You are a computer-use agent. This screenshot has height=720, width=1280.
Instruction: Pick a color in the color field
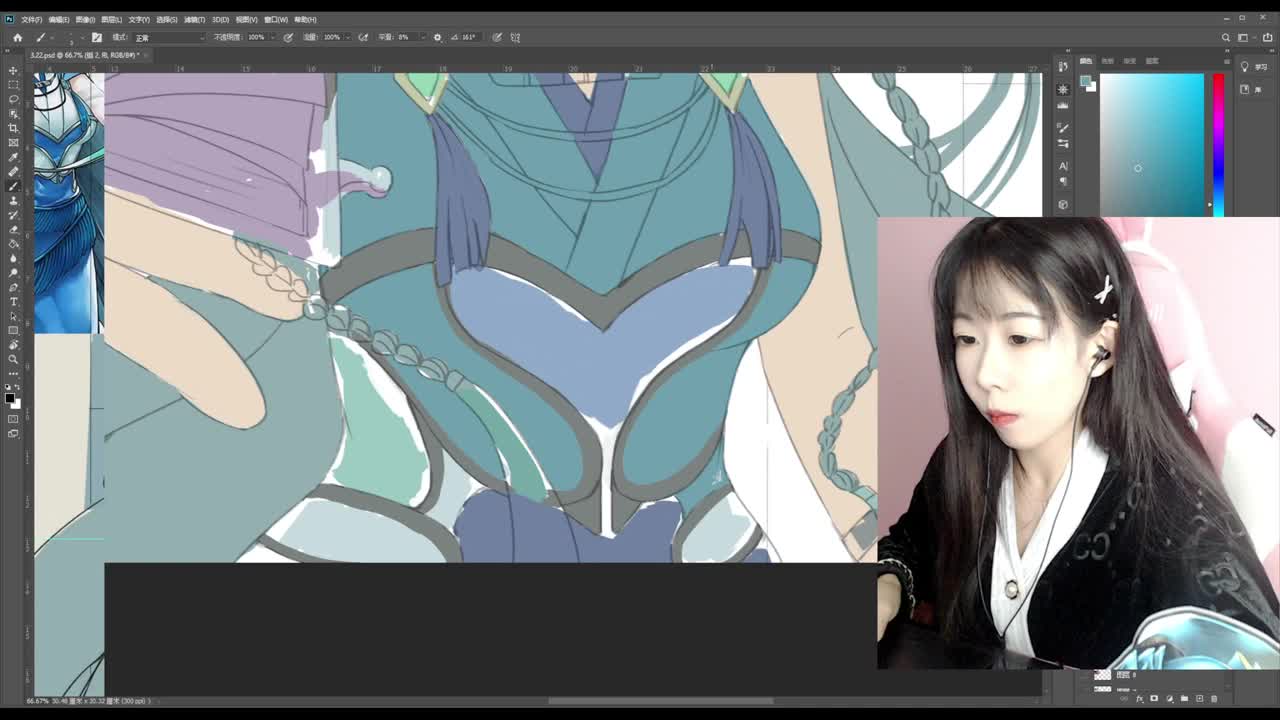(x=1152, y=145)
